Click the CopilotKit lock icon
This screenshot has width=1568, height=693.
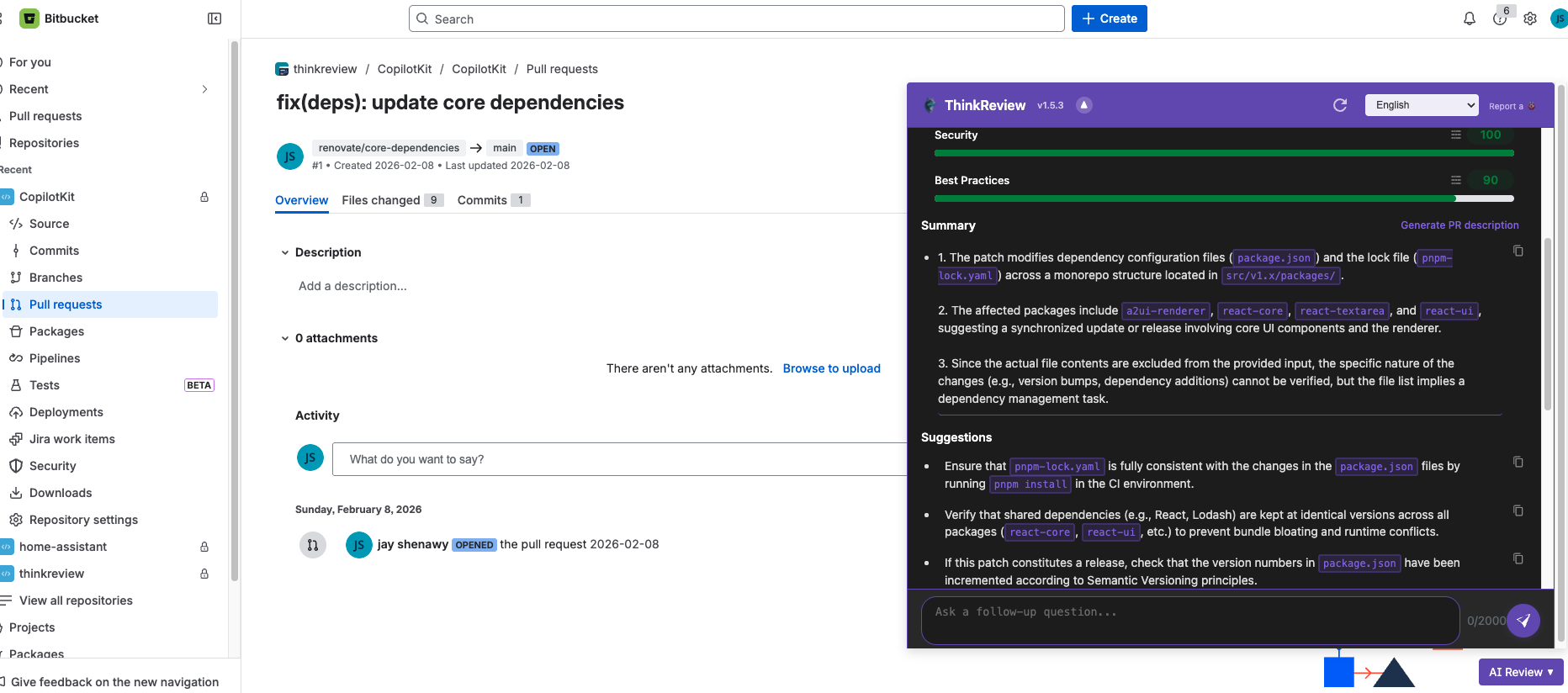[x=204, y=197]
